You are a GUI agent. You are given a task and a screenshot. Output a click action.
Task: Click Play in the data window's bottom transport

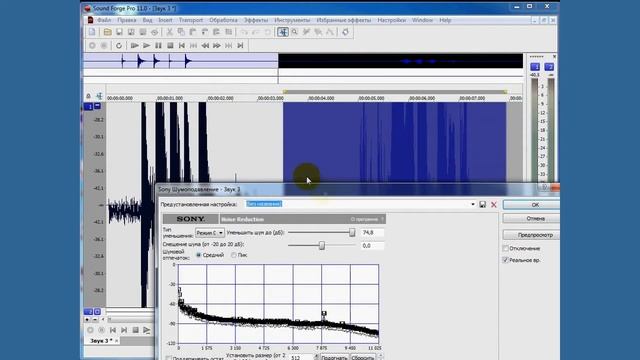tap(147, 330)
